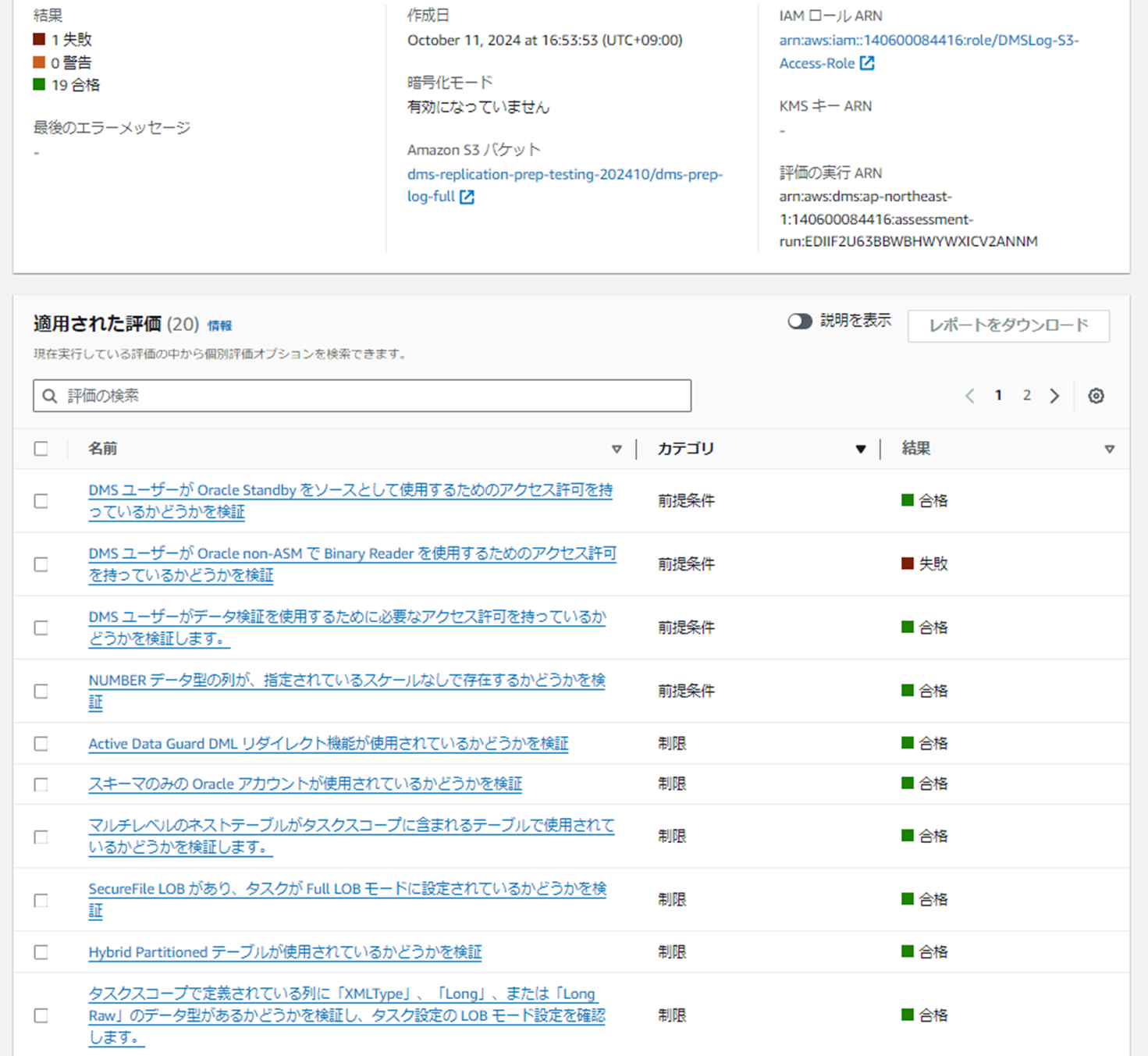Viewport: 1148px width, 1056px height.
Task: Click the 前提条件 category in NUMBER データ型 row
Action: (686, 691)
